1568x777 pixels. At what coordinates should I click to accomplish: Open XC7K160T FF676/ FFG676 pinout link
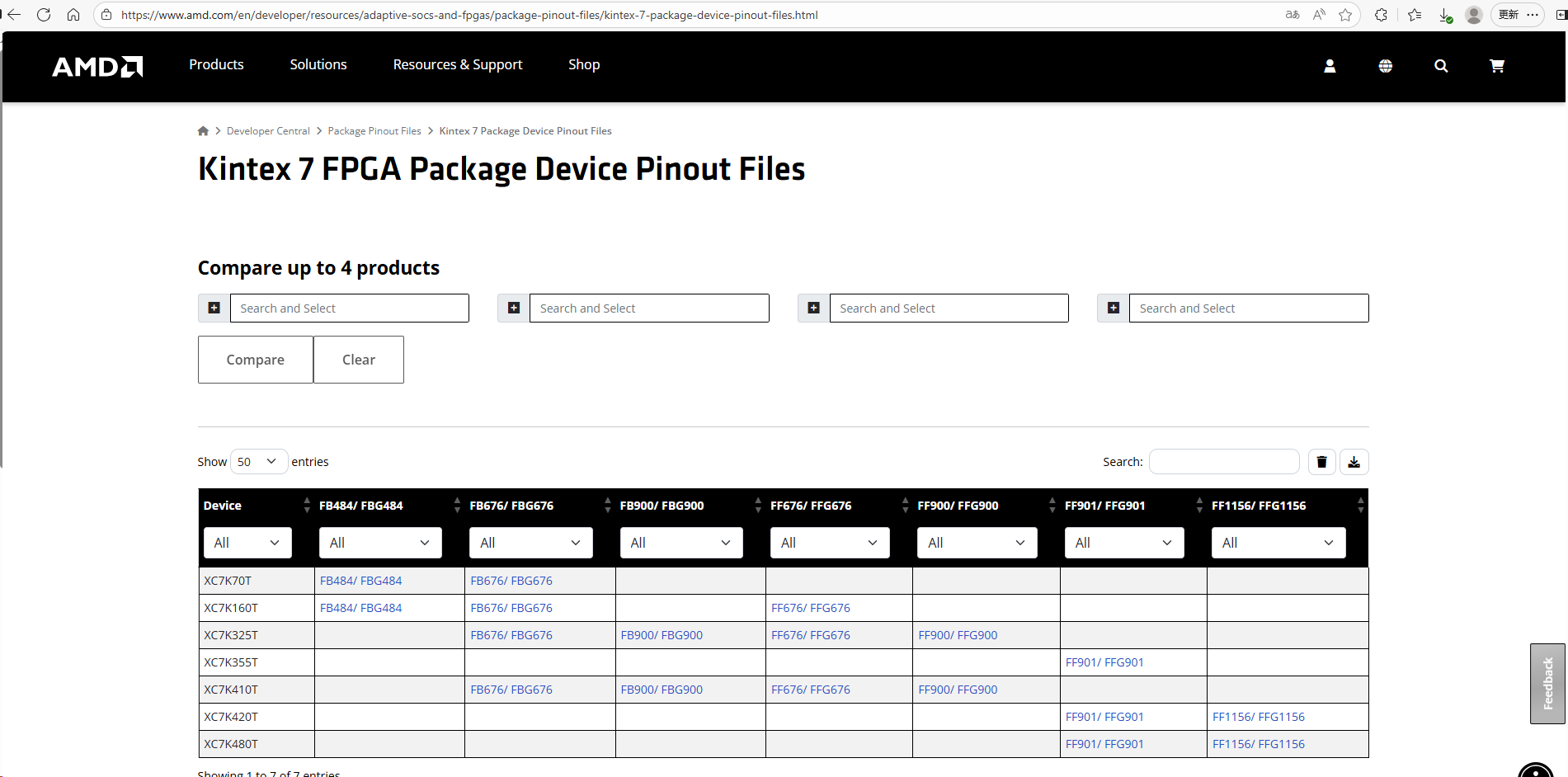[811, 608]
